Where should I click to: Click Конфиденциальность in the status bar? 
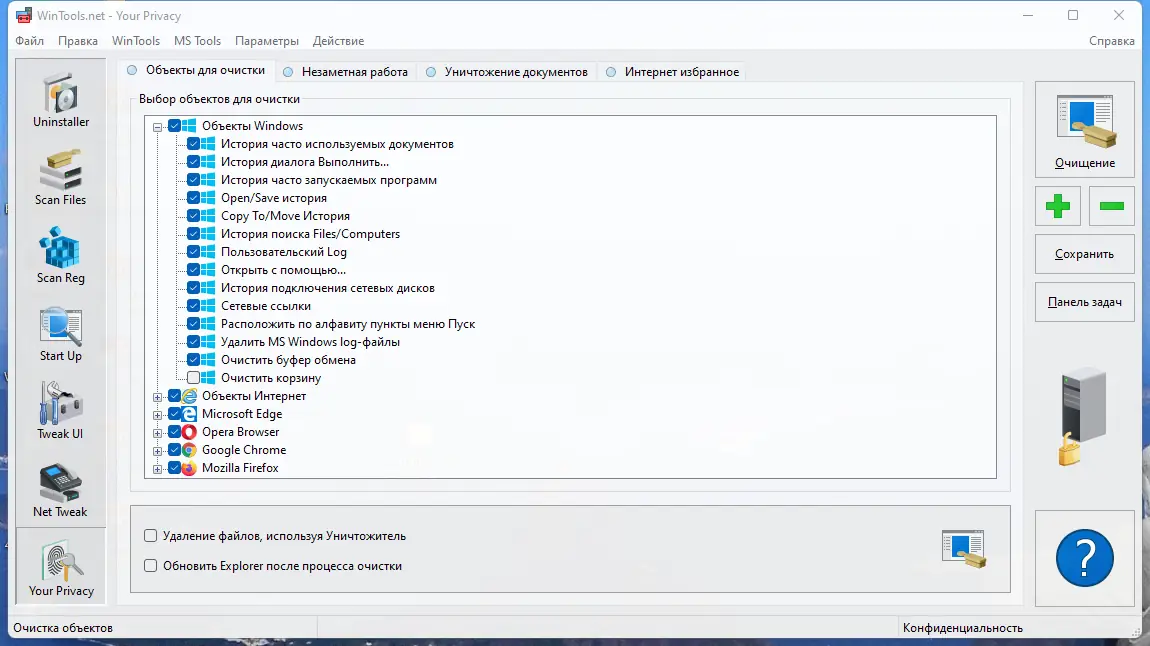(x=962, y=628)
